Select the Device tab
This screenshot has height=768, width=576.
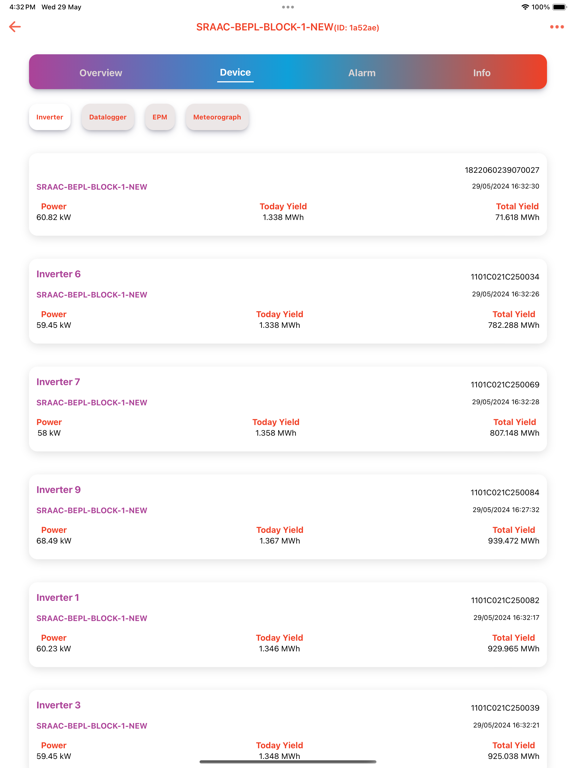click(235, 72)
